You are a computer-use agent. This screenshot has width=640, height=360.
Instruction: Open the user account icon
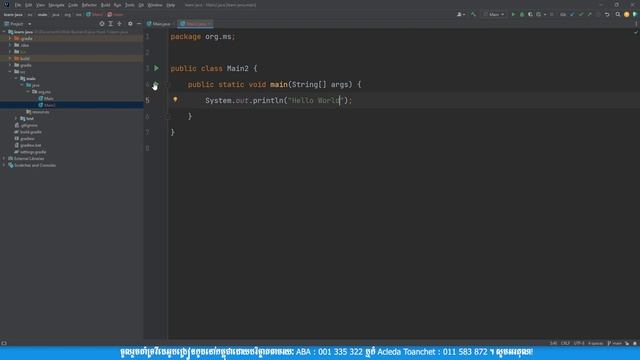[x=460, y=14]
